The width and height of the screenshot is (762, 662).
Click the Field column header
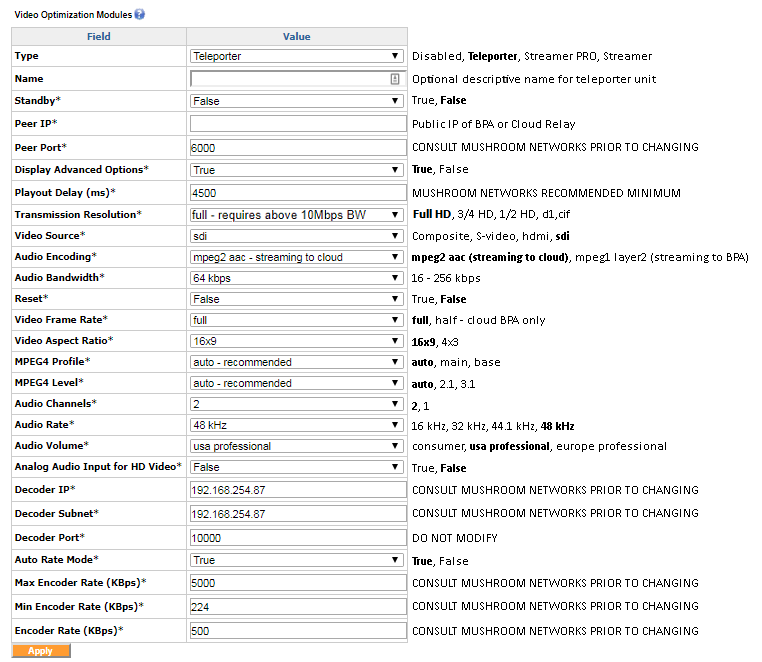tap(99, 36)
